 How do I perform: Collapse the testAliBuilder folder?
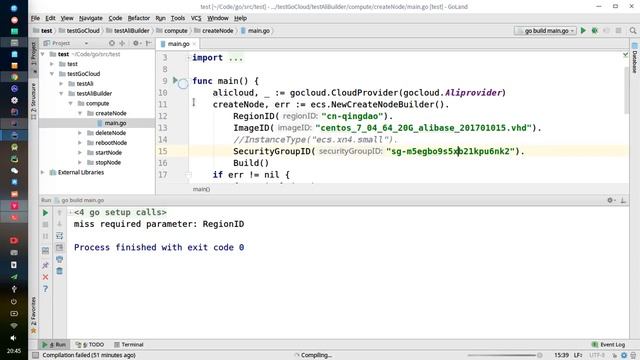pos(61,93)
